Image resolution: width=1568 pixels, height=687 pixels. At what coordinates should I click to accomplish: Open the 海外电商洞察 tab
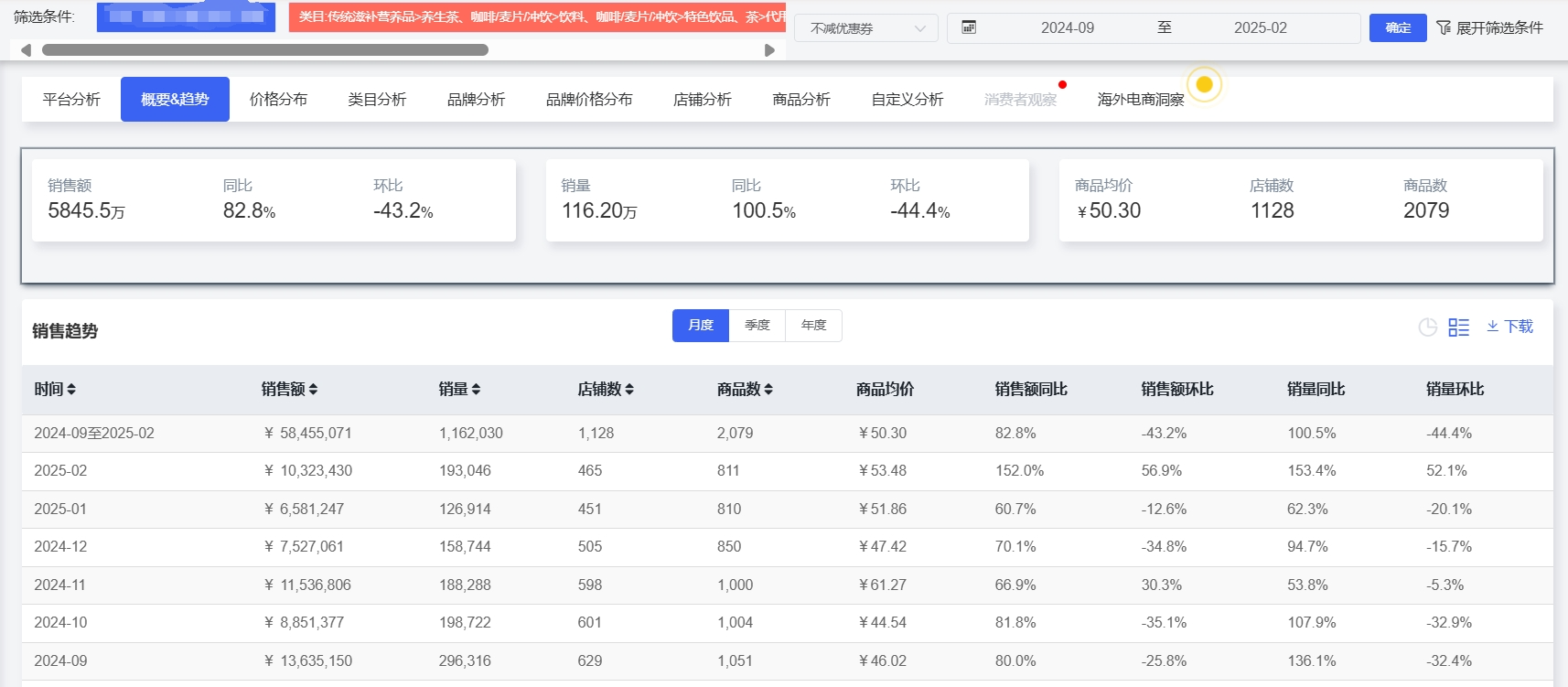point(1141,99)
